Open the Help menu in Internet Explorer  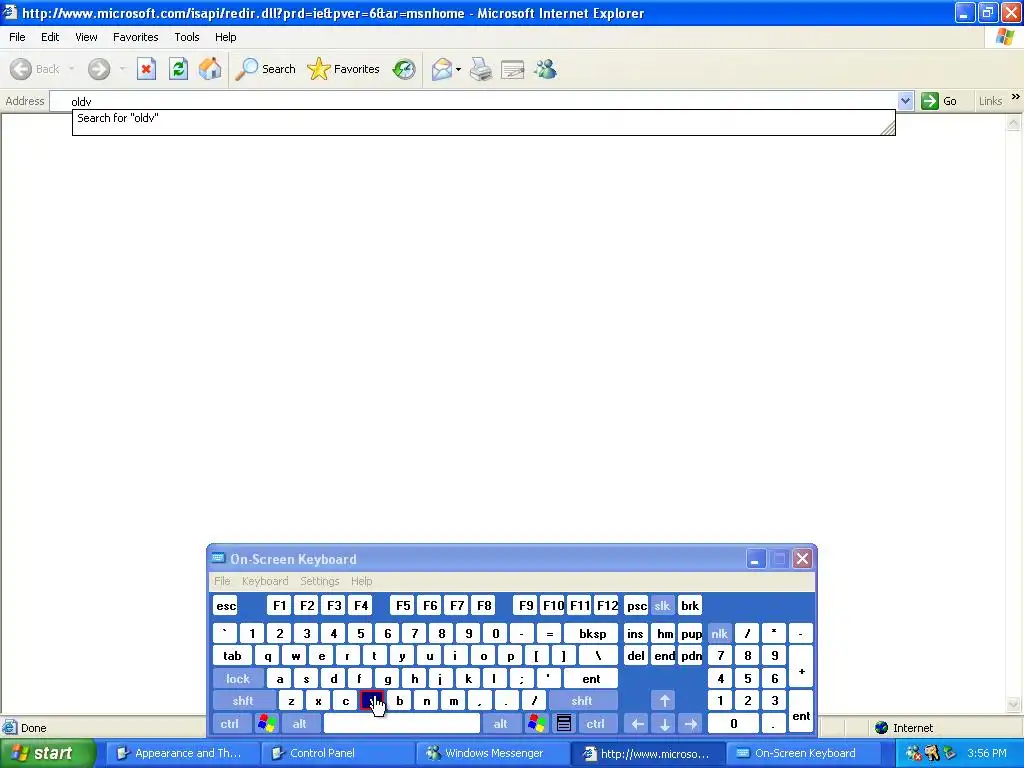coord(225,37)
